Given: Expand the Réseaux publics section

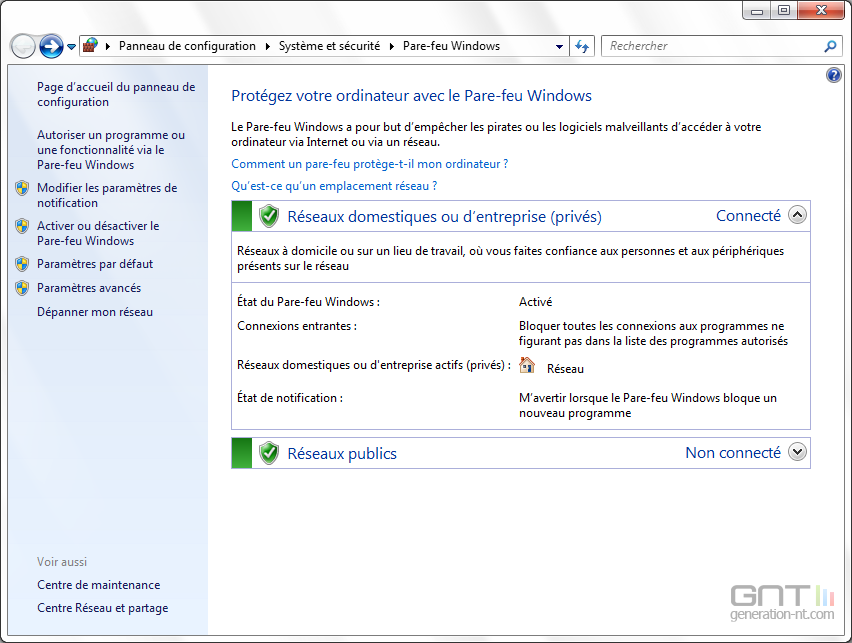Looking at the screenshot, I should 797,452.
